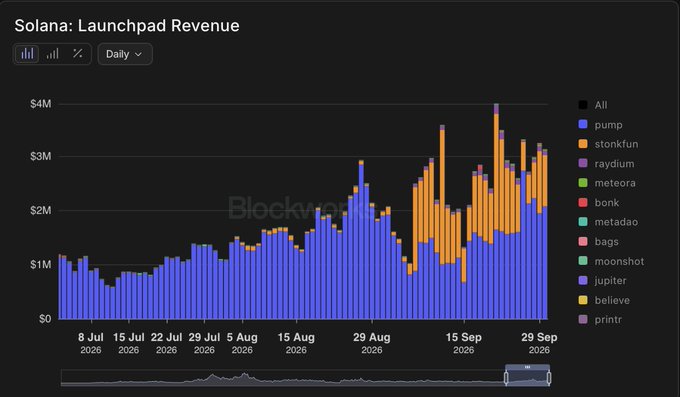680x397 pixels.
Task: Click the tallest bar reaching $4M
Action: pos(496,211)
